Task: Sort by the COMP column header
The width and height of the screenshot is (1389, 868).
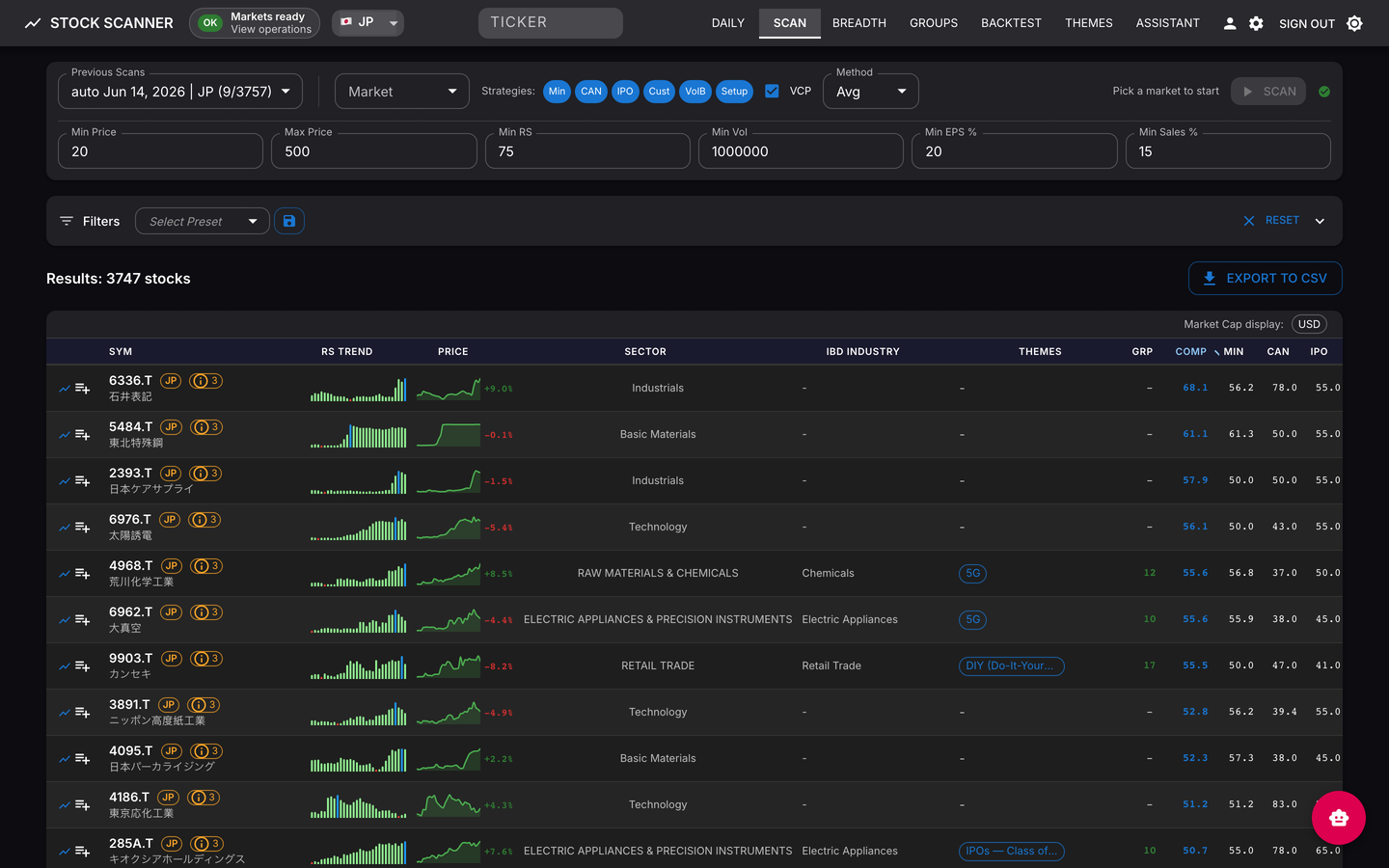Action: click(1191, 352)
